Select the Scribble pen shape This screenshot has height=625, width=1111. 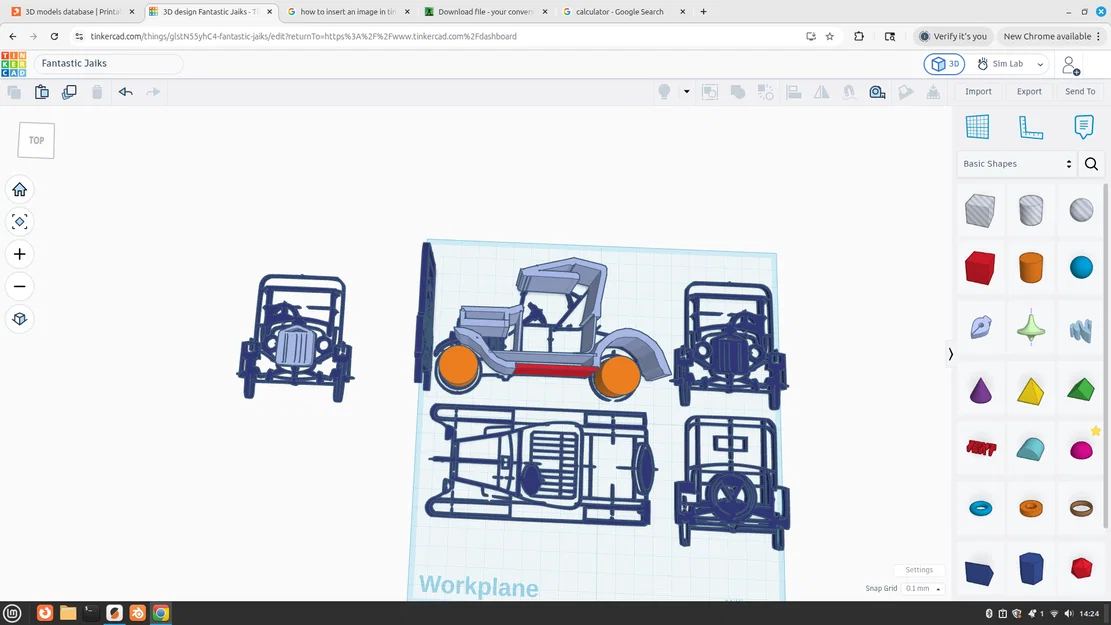click(x=981, y=327)
